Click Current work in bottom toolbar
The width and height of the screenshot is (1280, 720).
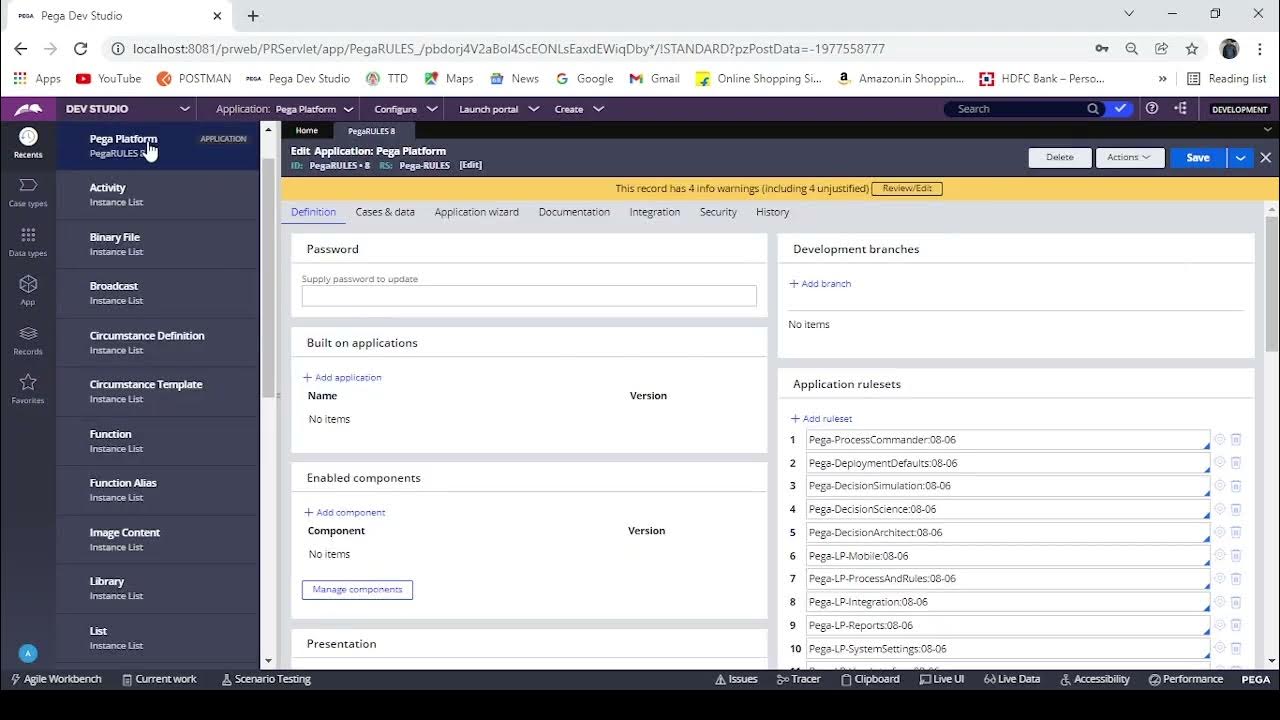[x=159, y=679]
